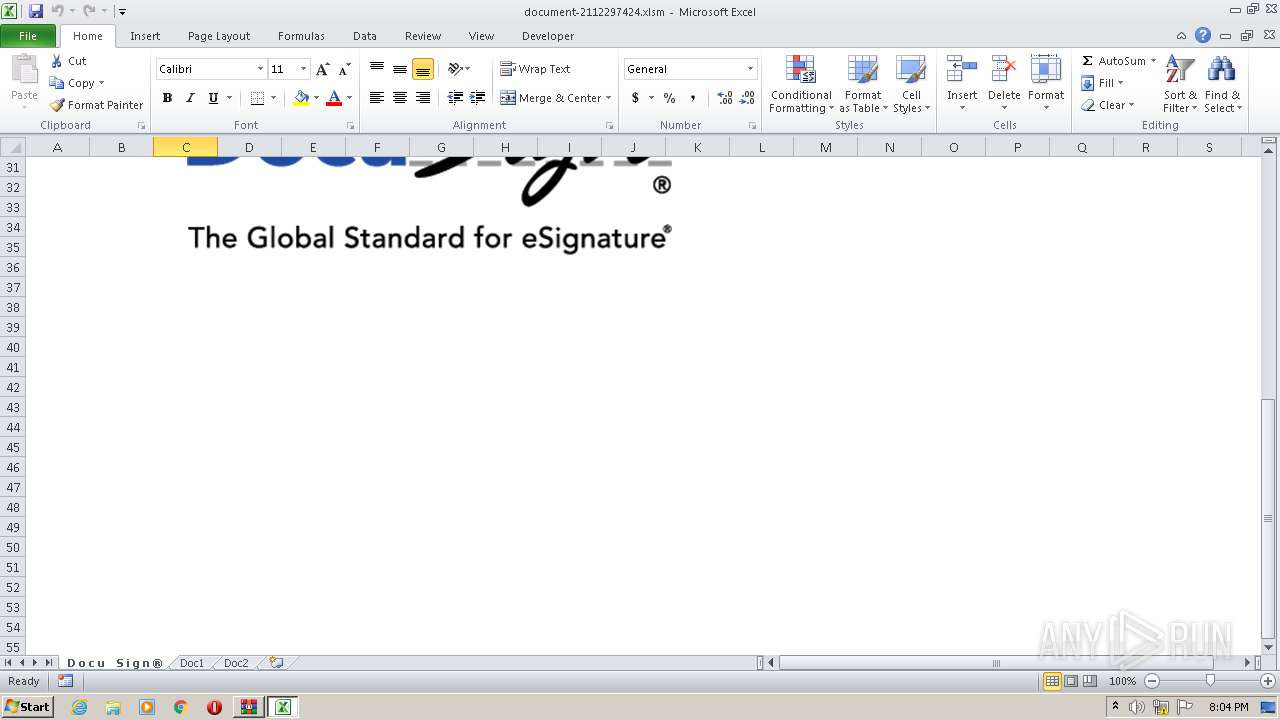Select the Doc2 sheet tab
The width and height of the screenshot is (1280, 720).
click(236, 663)
